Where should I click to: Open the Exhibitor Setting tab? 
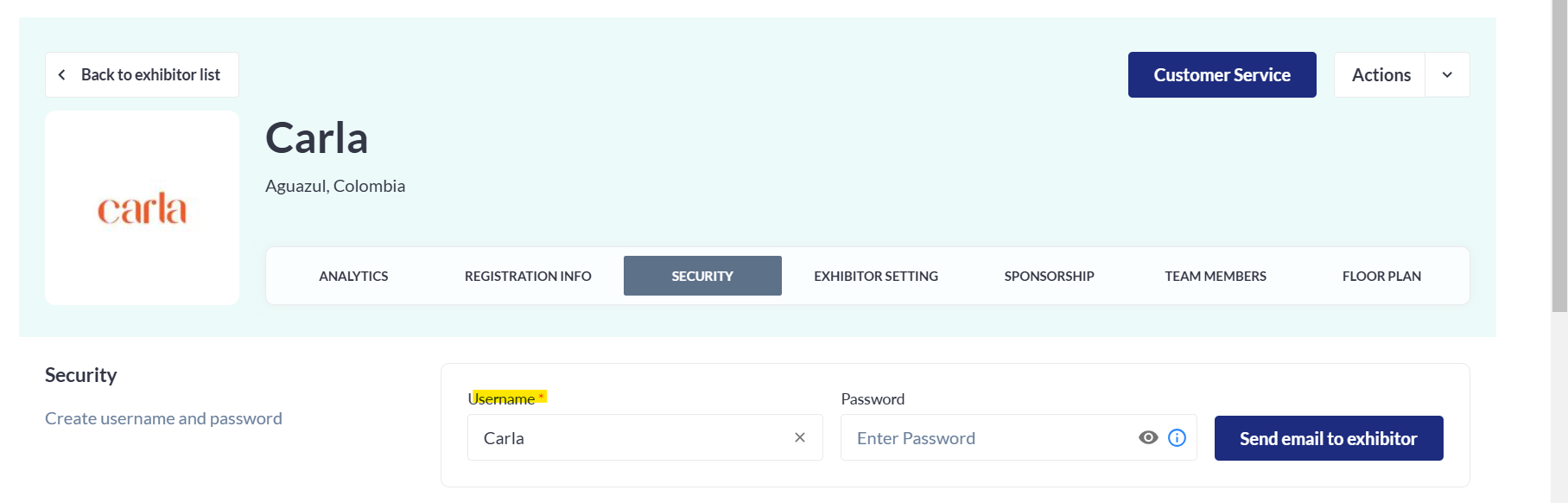point(876,276)
